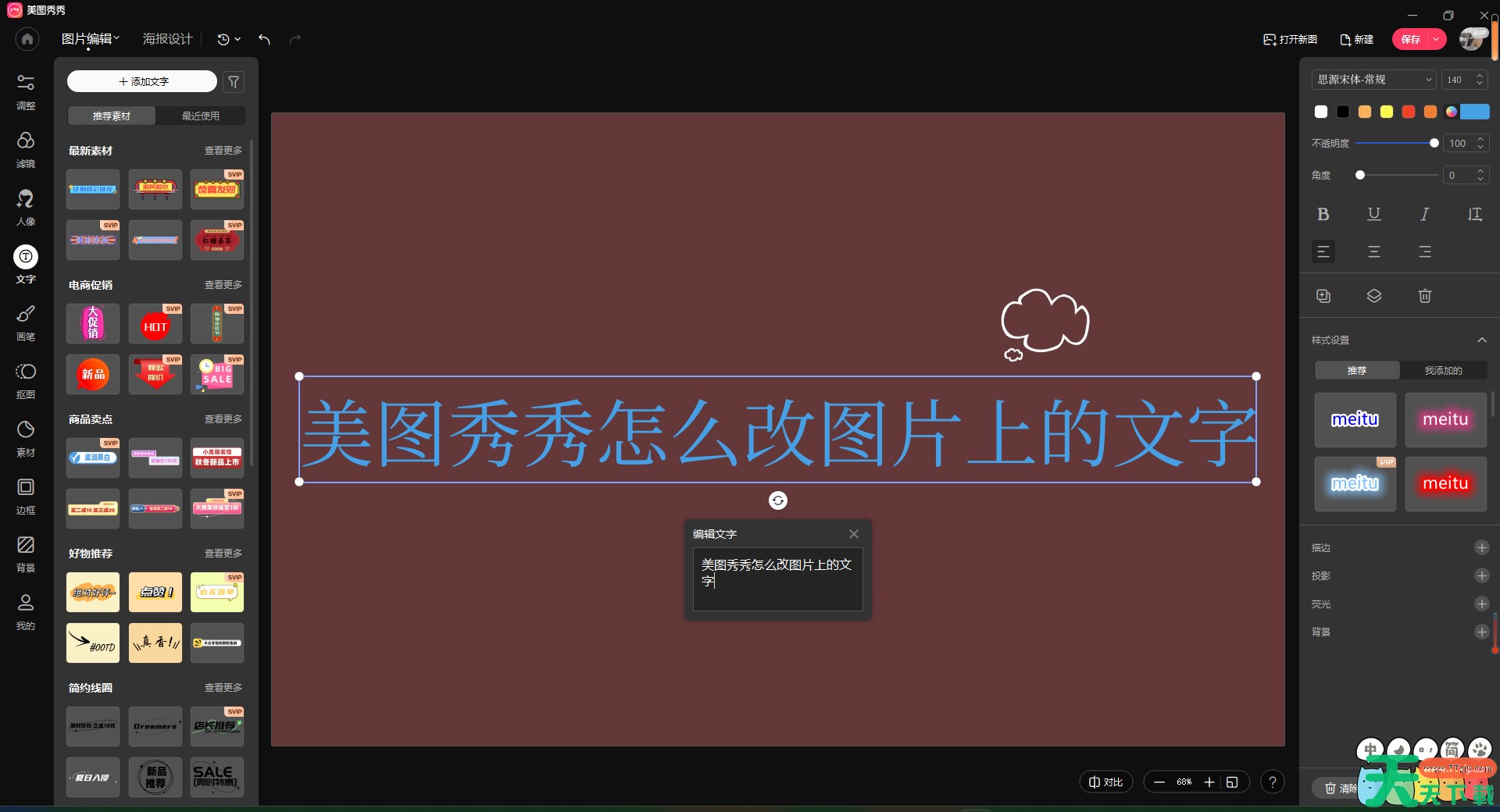Screen dimensions: 1500x812
Task: Select the 最近使用 tab
Action: coord(201,116)
